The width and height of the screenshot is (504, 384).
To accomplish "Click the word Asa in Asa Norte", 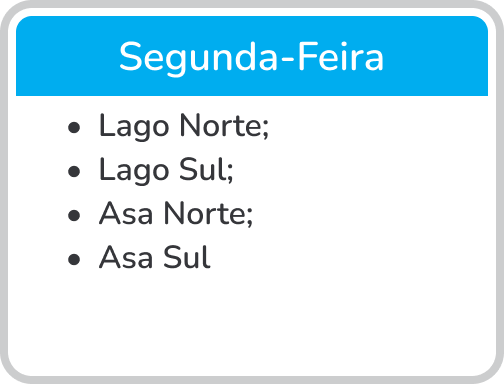I will point(126,214).
